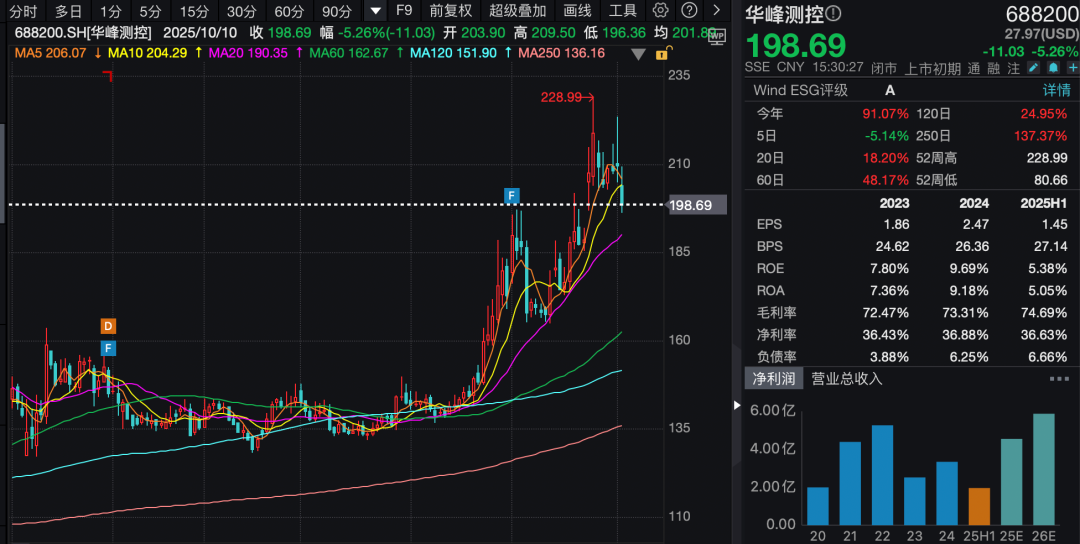Open the time period dropdown arrow
Viewport: 1080px width, 544px height.
[x=375, y=11]
